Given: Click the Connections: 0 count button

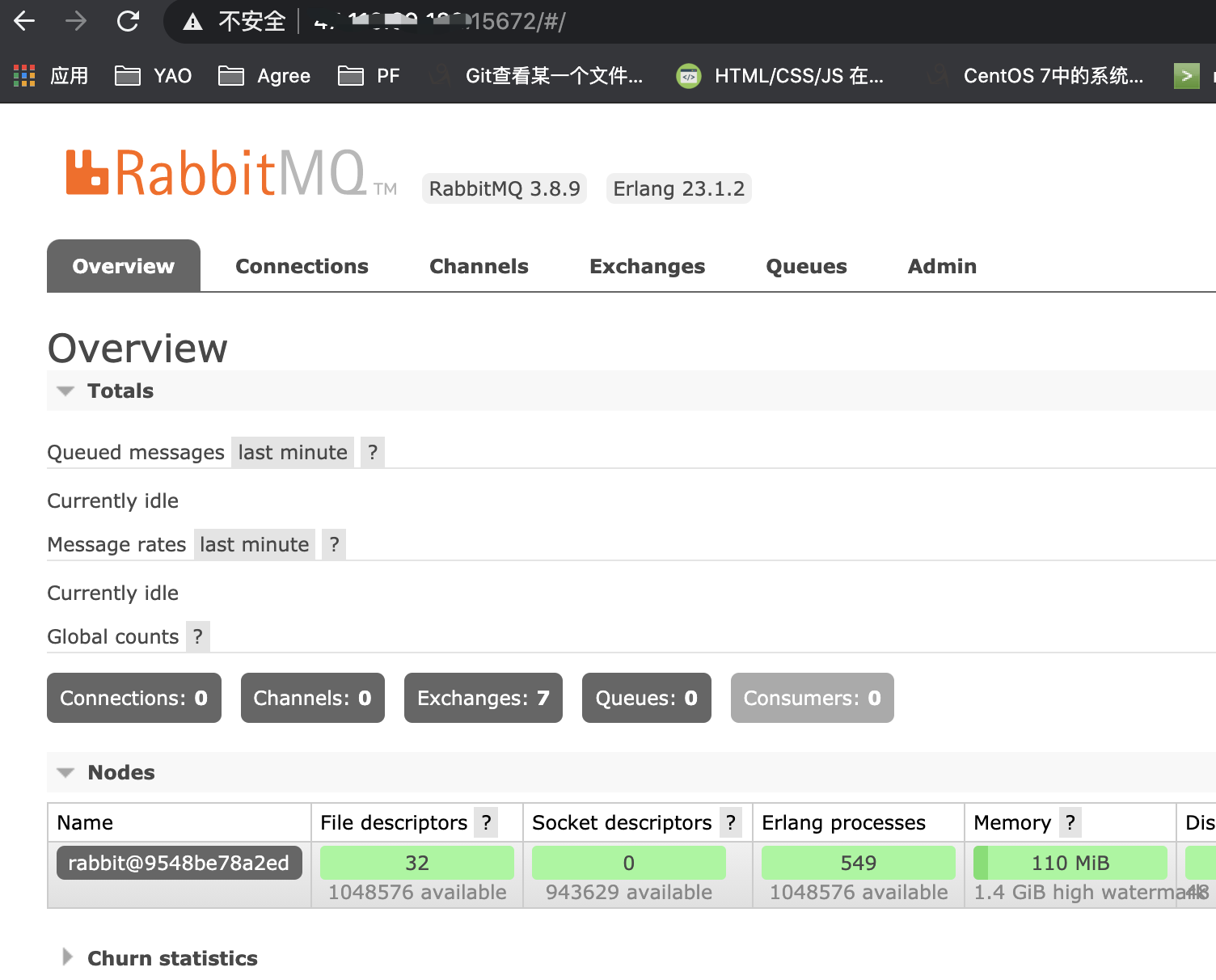Looking at the screenshot, I should pos(134,698).
